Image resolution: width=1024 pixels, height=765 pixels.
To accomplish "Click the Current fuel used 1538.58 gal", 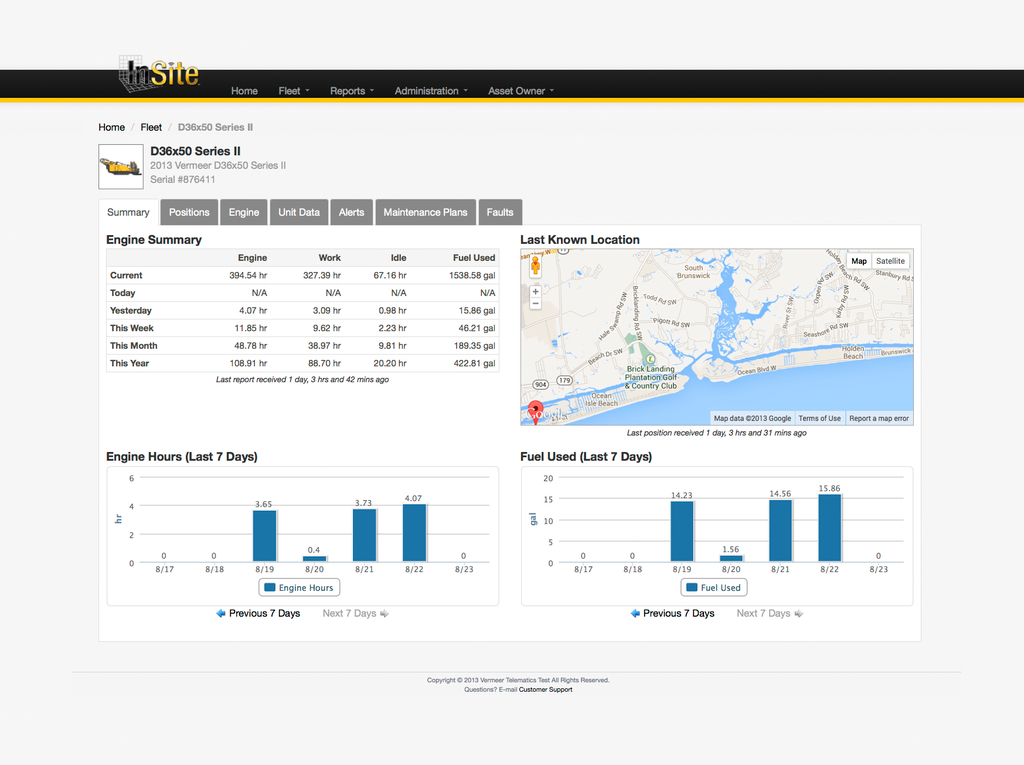I will point(472,276).
